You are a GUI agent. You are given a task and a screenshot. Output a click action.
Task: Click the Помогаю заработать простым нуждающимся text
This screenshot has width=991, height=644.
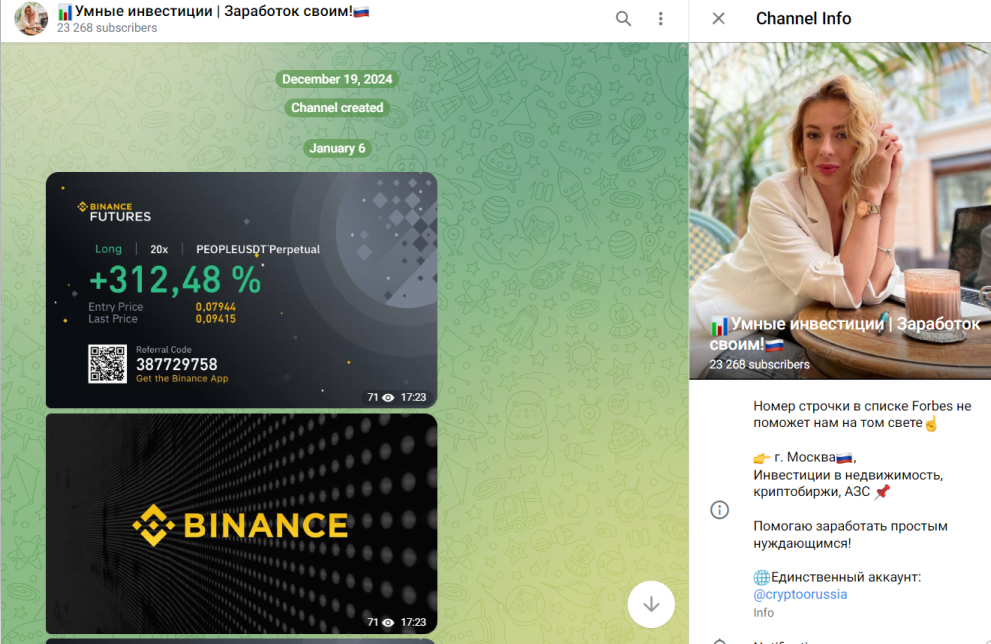point(850,535)
